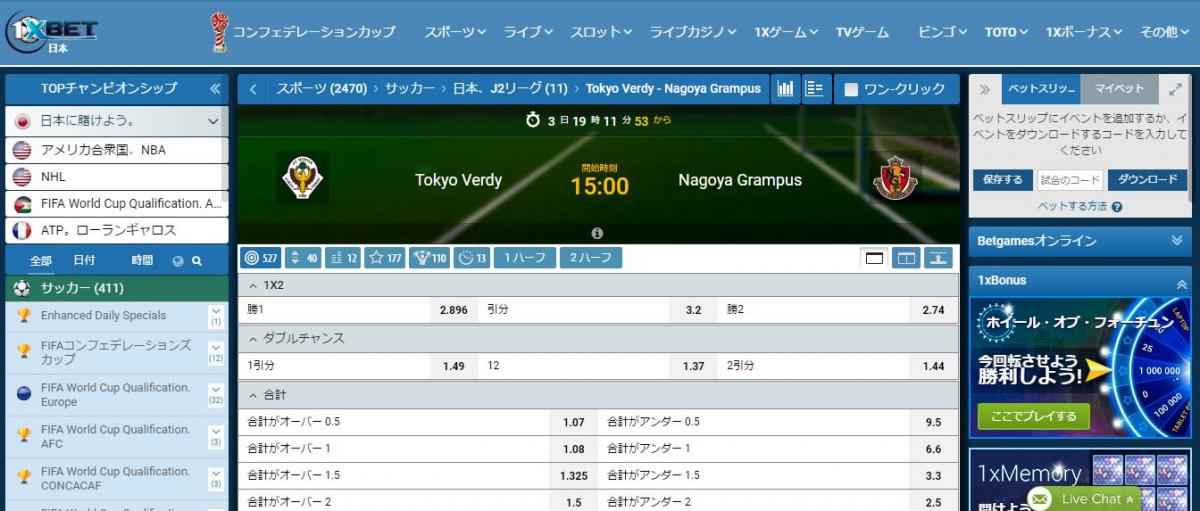Click the green ここでプレイする button
The image size is (1200, 511).
(x=1033, y=416)
